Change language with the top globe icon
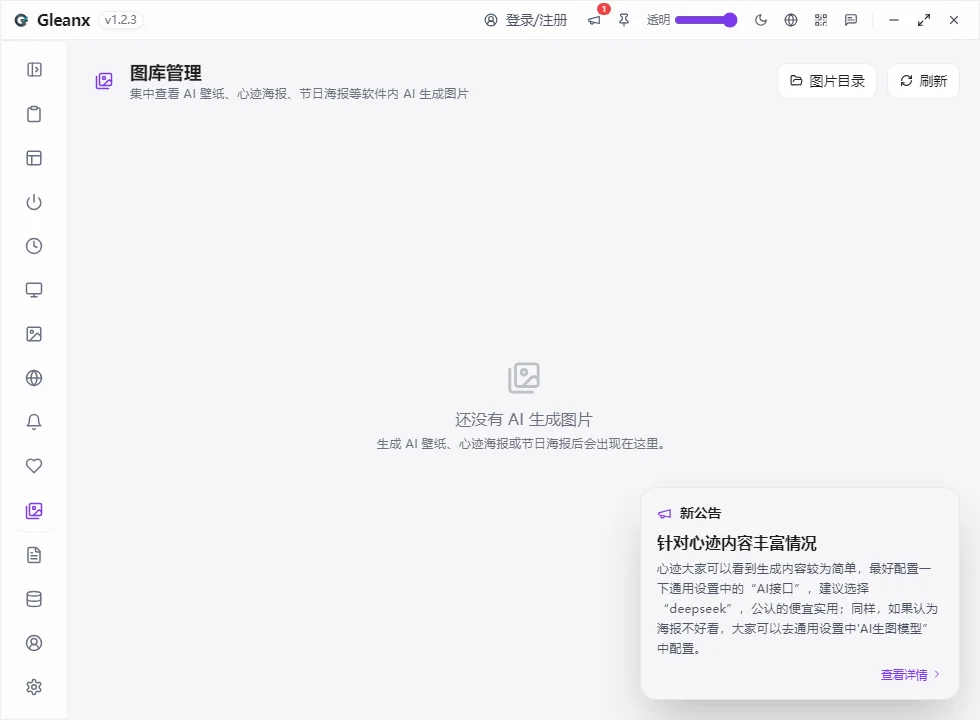Screen dimensions: 980x720 (791, 20)
